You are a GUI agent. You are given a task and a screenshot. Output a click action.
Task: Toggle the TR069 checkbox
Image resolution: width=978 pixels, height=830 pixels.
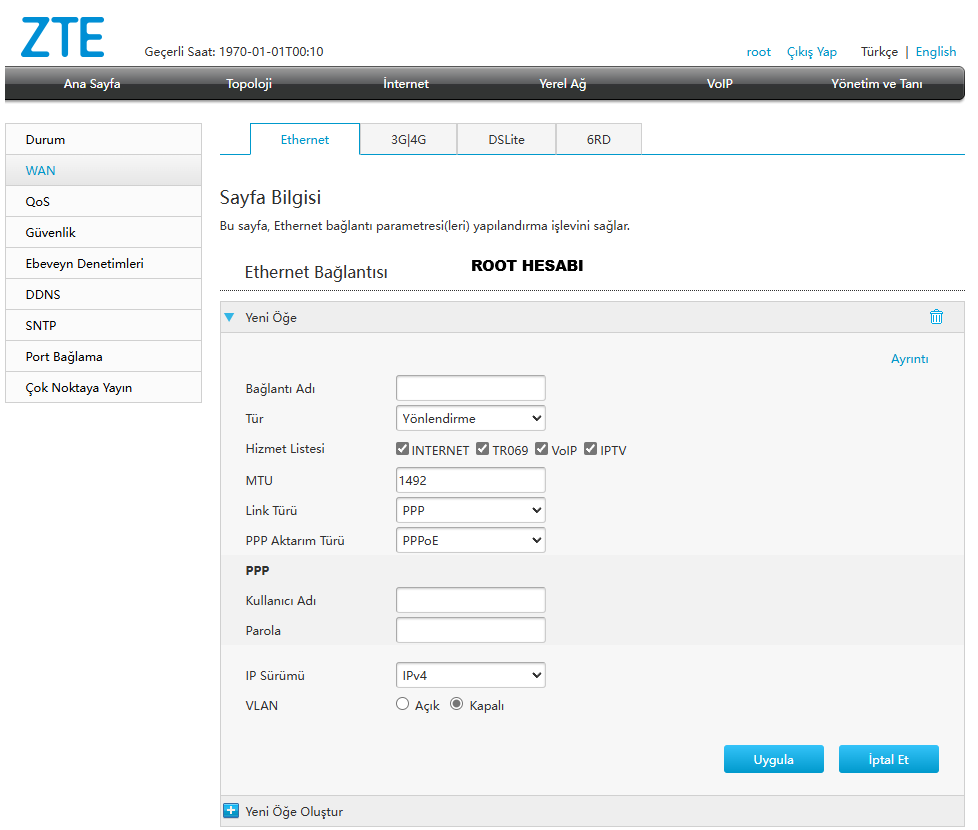(x=482, y=449)
